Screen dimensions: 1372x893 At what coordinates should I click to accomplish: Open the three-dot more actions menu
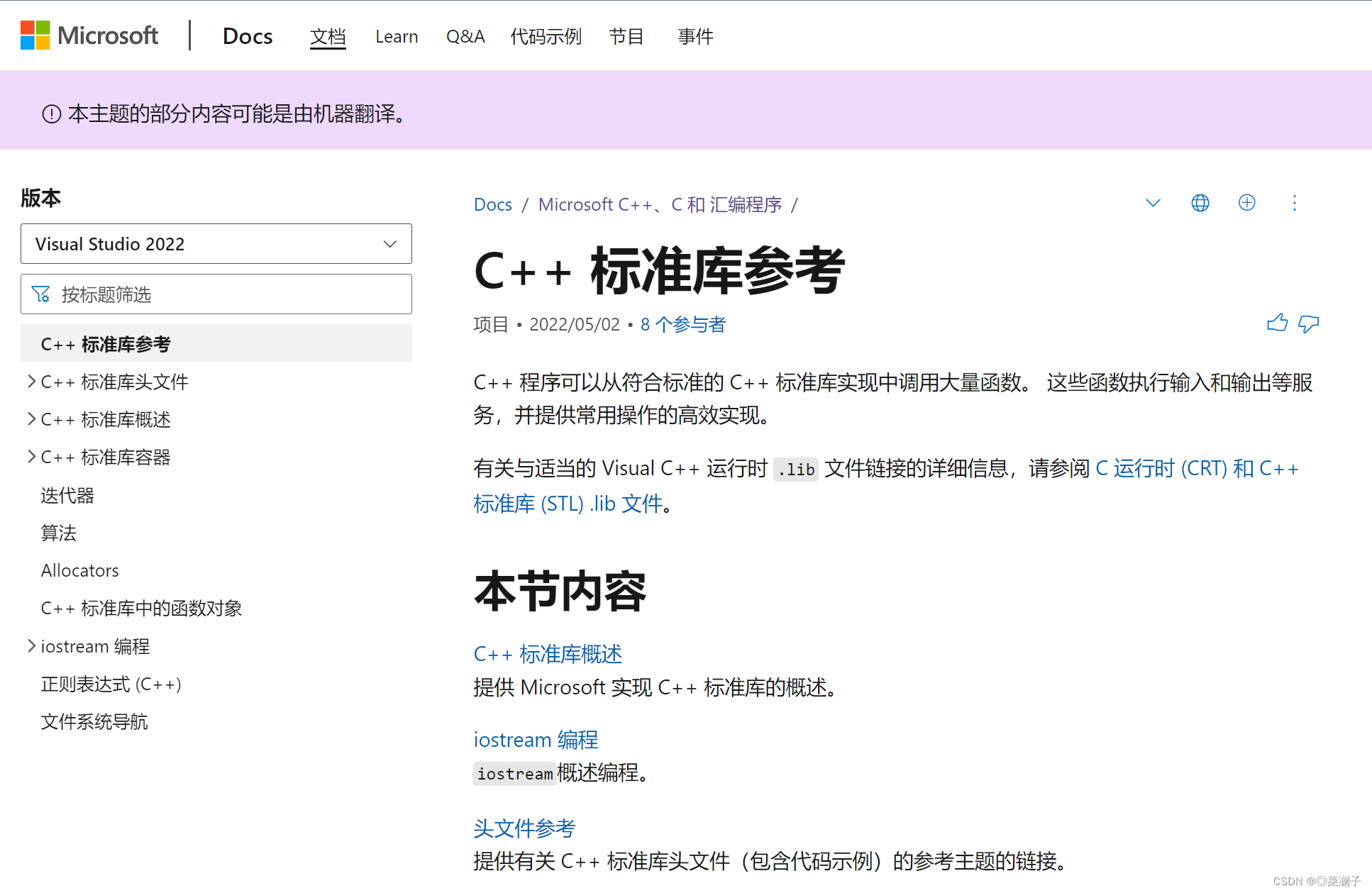[1295, 204]
